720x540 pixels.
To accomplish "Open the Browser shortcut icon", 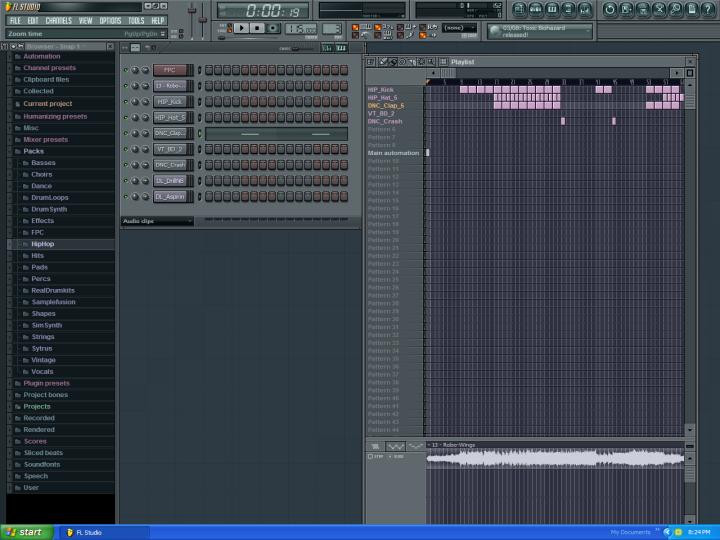I will click(x=568, y=9).
